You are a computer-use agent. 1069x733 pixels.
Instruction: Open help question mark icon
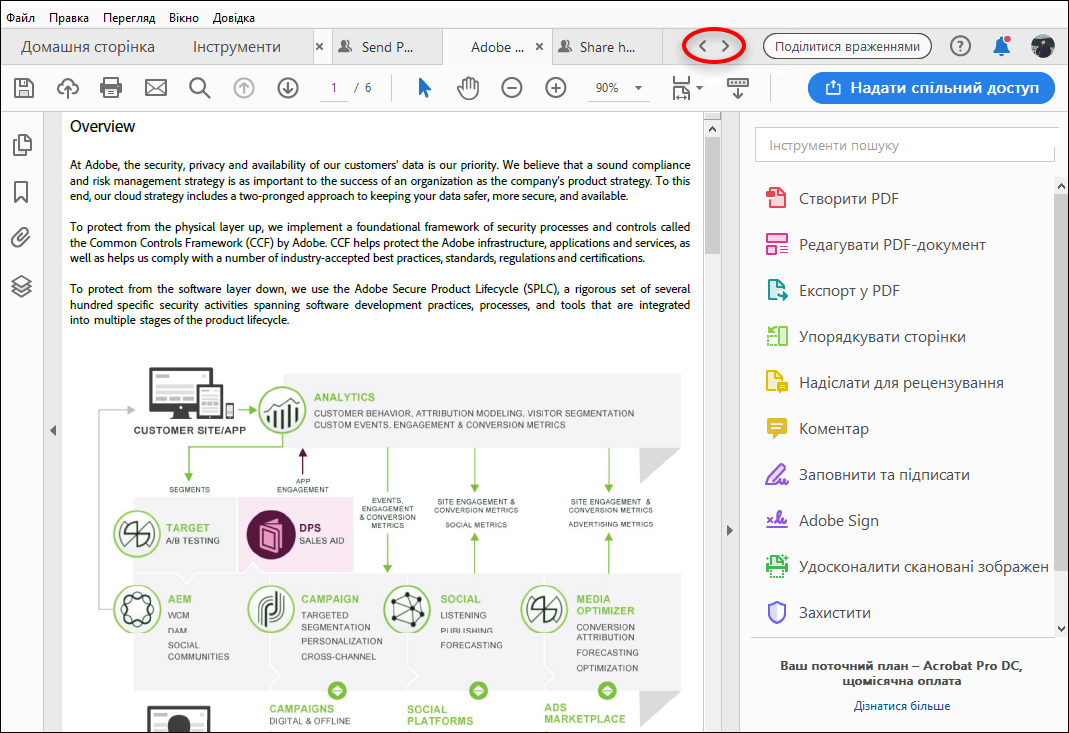coord(960,46)
